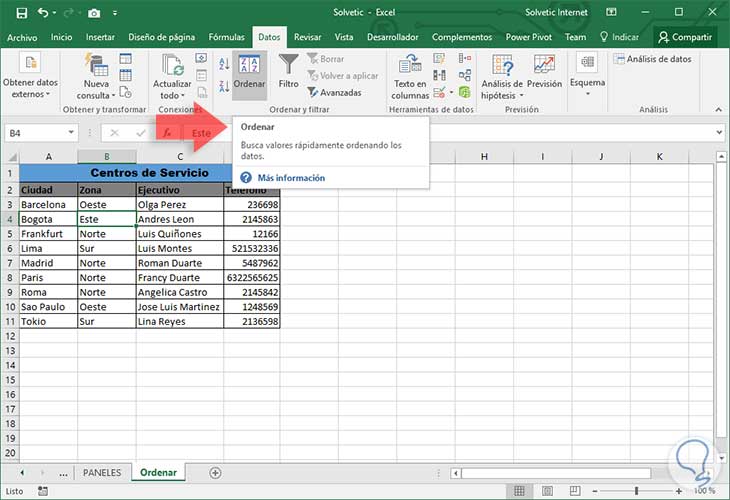The image size is (730, 500).
Task: Select the PANELES sheet tab
Action: point(102,473)
